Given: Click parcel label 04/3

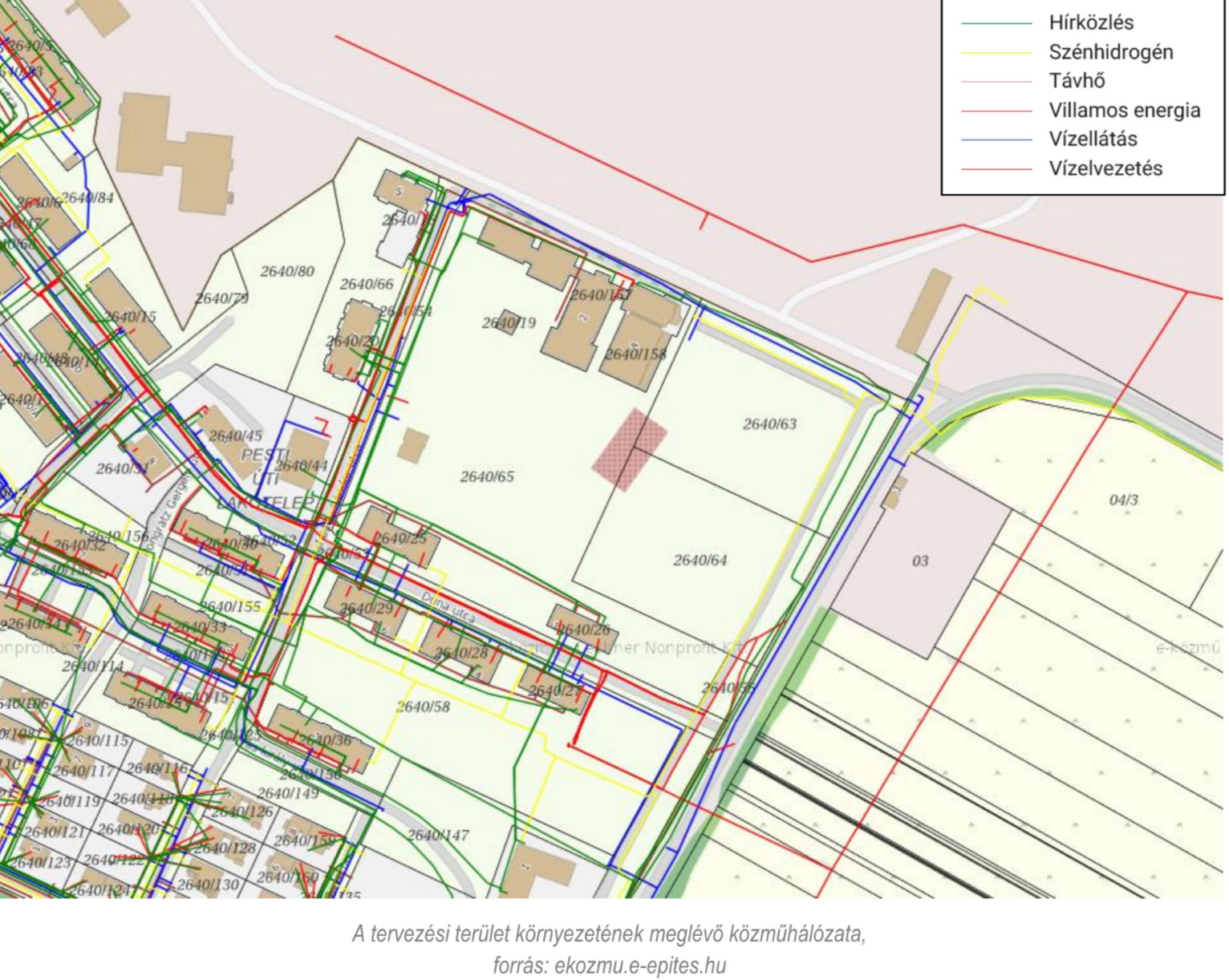Looking at the screenshot, I should (x=1123, y=500).
